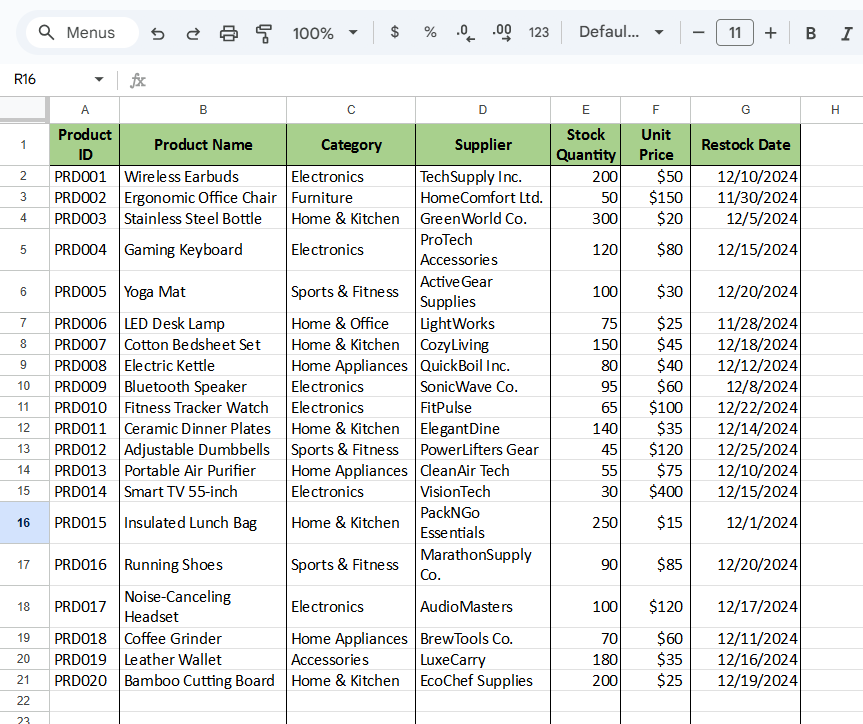Open the 100% zoom dropdown
The image size is (863, 724).
coord(325,34)
